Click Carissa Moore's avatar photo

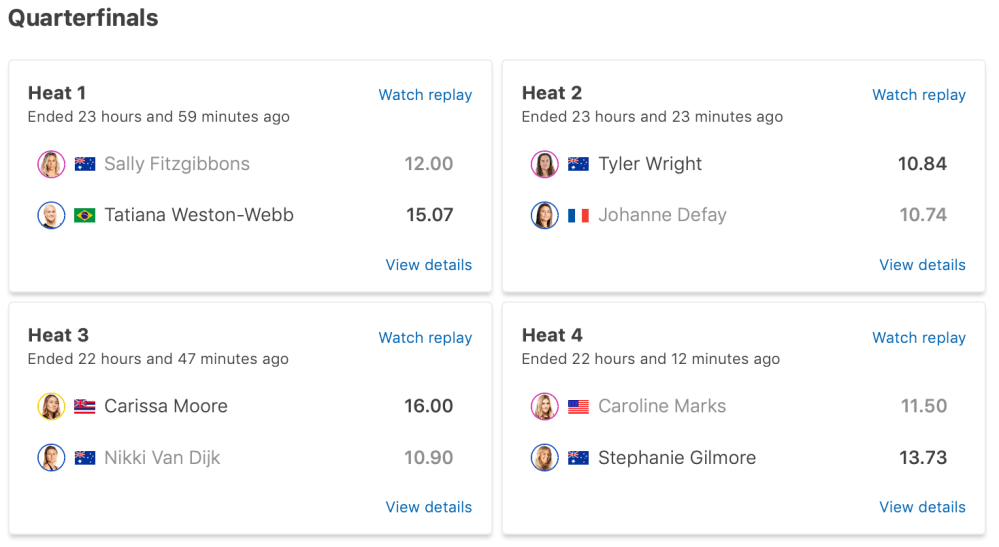point(51,406)
